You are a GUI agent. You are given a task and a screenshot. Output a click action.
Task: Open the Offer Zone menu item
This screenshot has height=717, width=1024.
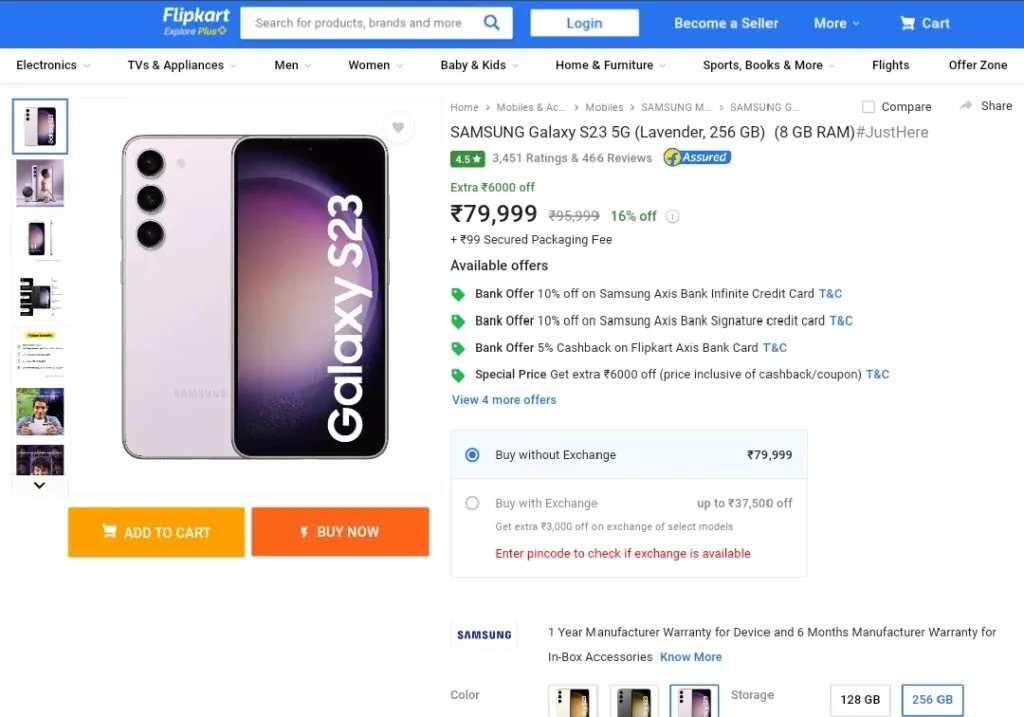pyautogui.click(x=978, y=65)
